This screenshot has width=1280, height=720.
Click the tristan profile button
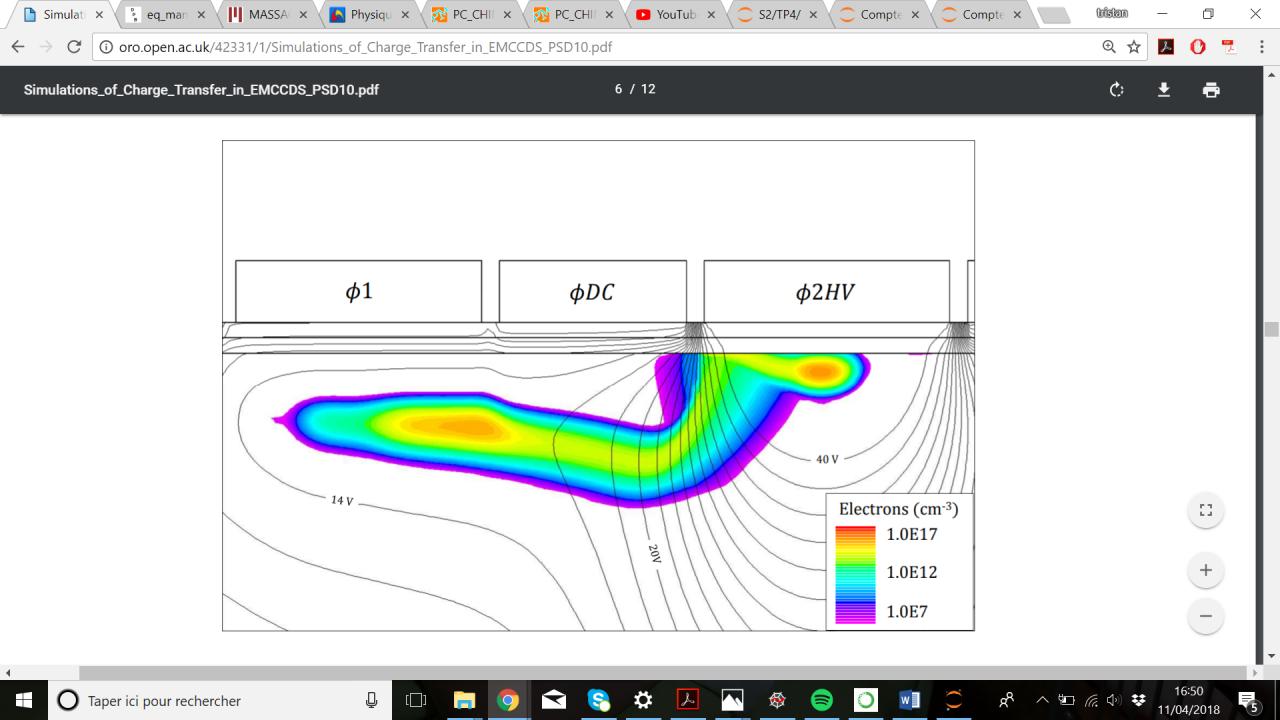click(1112, 13)
